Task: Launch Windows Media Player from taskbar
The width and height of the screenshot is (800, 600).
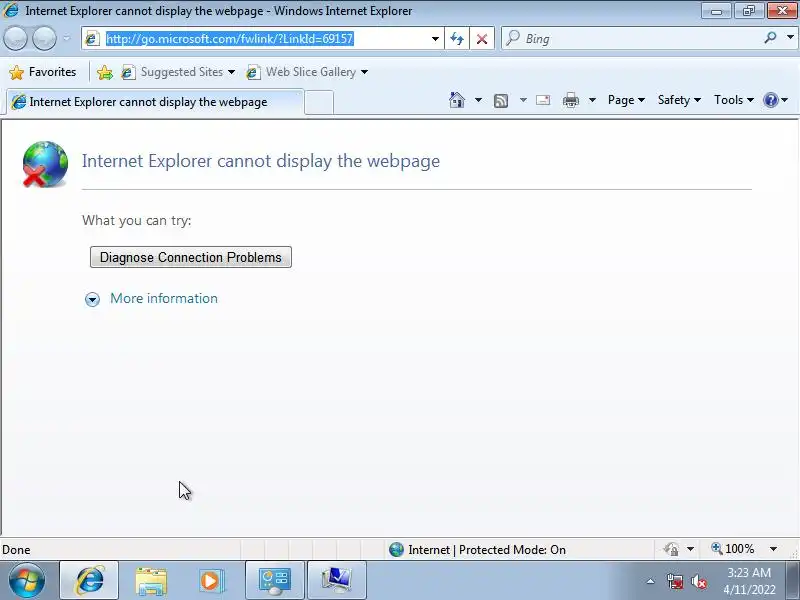Action: (x=211, y=581)
